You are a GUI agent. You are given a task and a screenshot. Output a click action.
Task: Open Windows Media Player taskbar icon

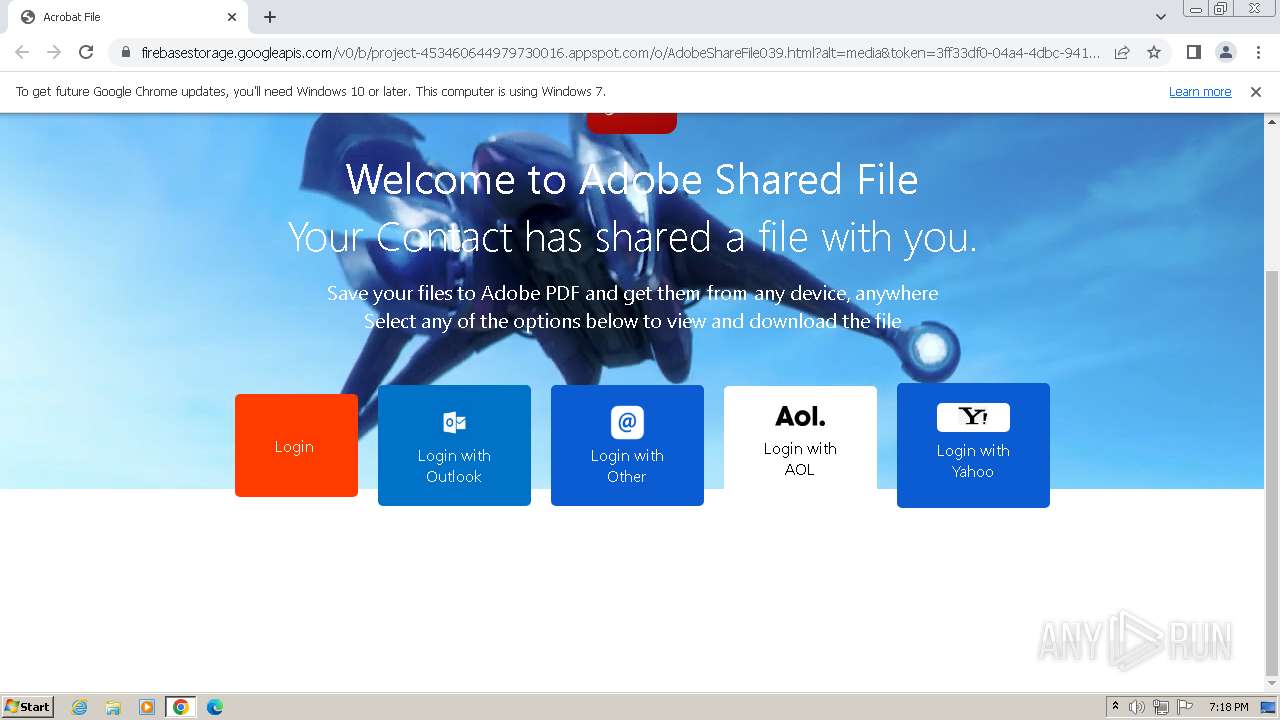147,707
